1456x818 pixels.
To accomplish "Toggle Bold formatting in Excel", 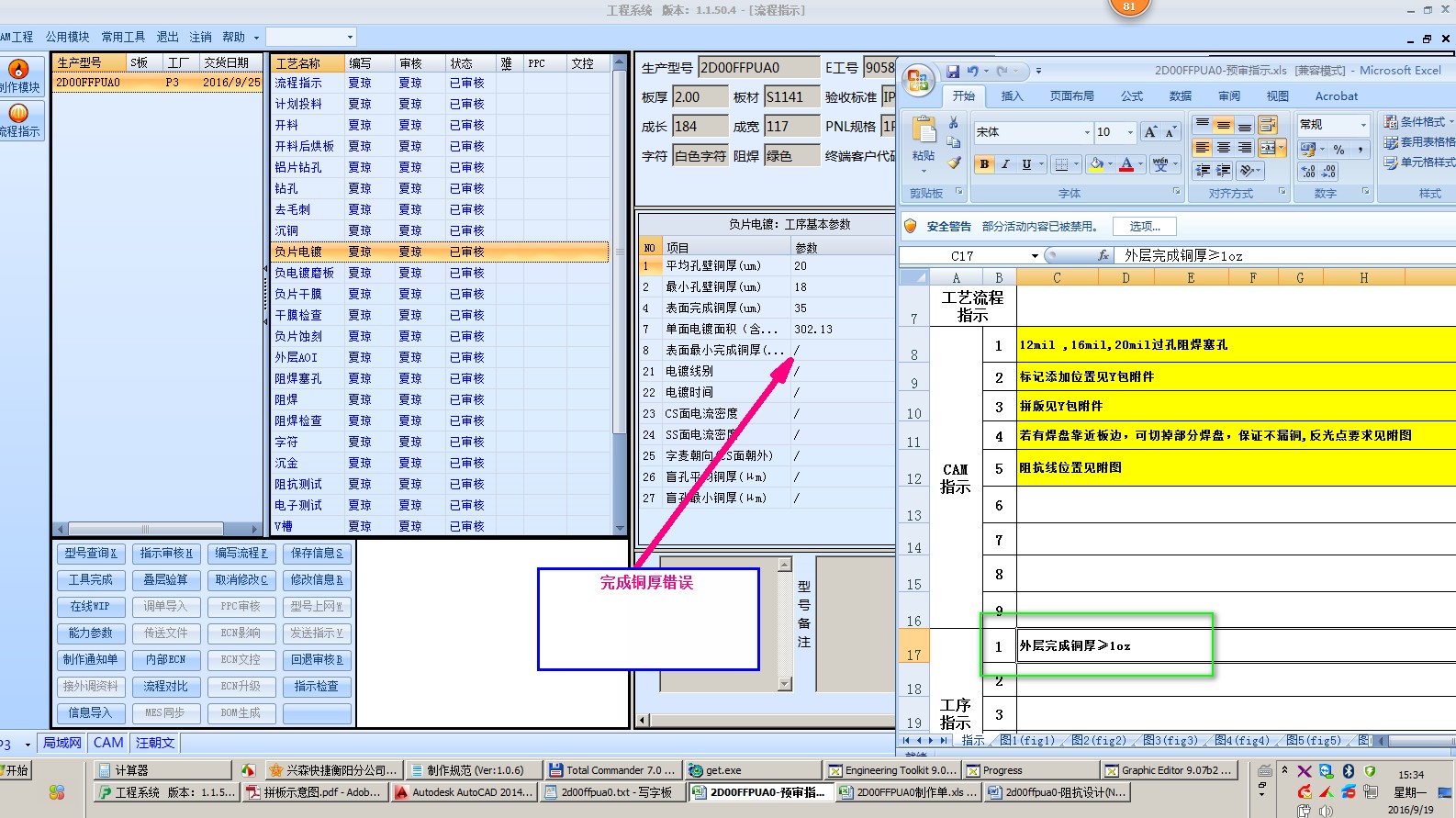I will (x=984, y=164).
